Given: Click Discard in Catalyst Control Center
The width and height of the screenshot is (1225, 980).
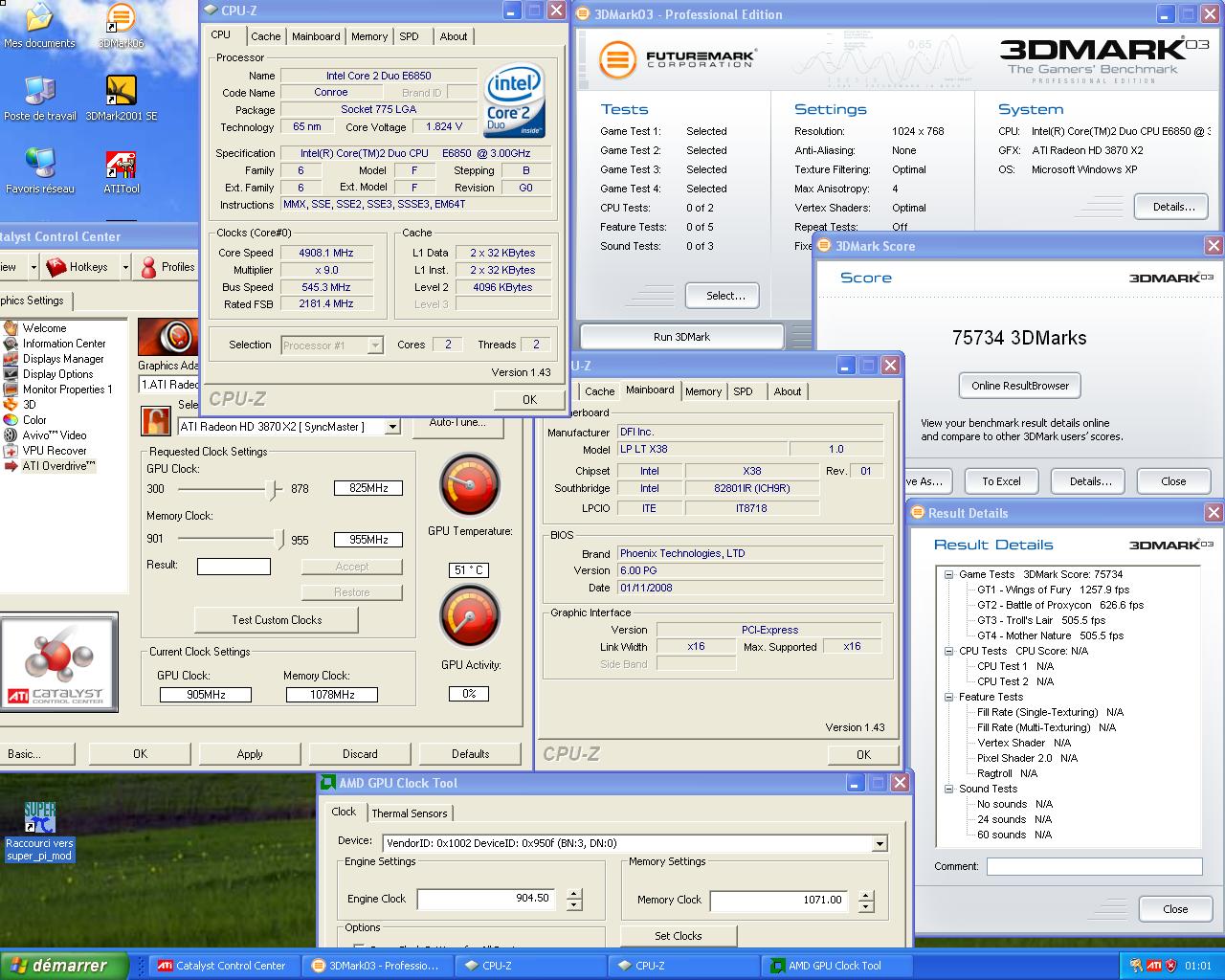Looking at the screenshot, I should pos(360,754).
